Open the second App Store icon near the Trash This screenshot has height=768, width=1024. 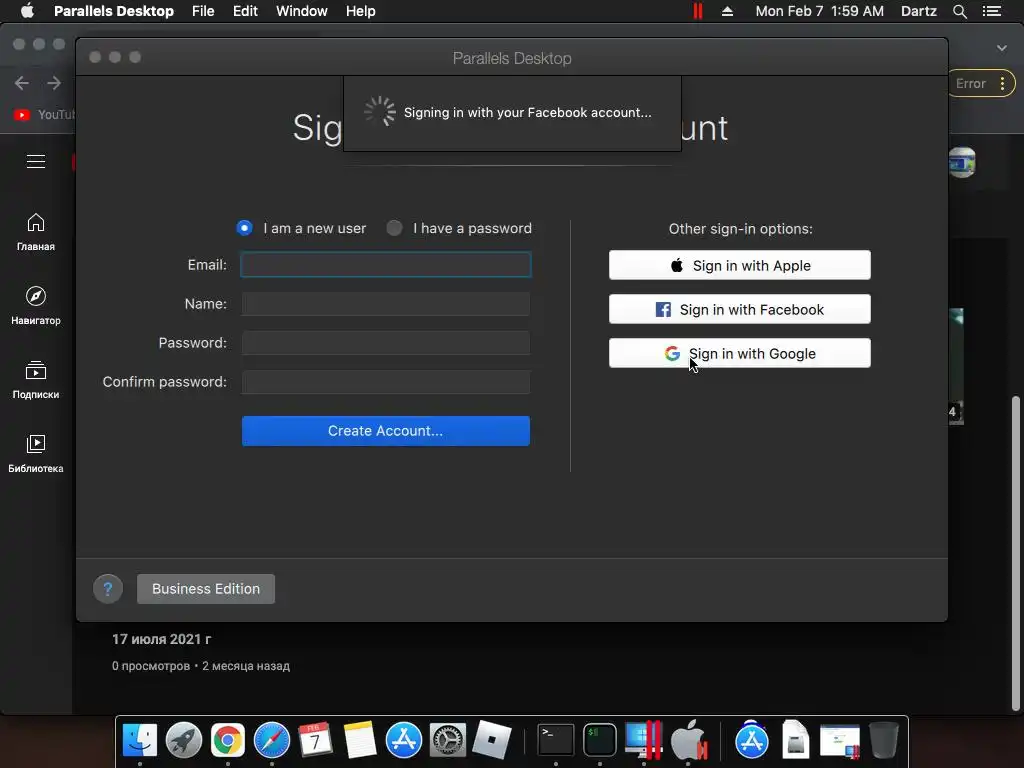(x=752, y=740)
